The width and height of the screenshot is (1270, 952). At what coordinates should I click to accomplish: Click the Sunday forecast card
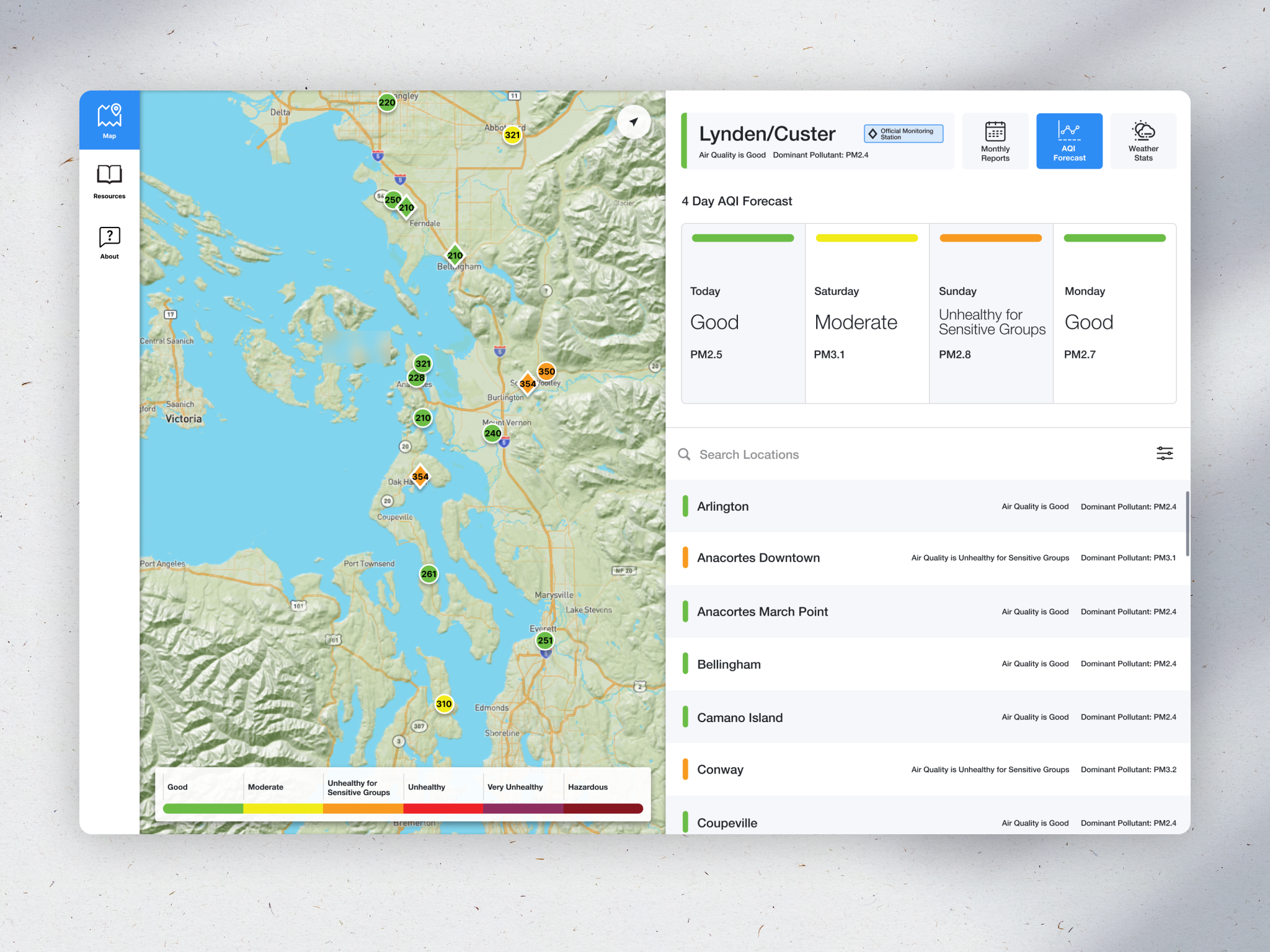(991, 314)
